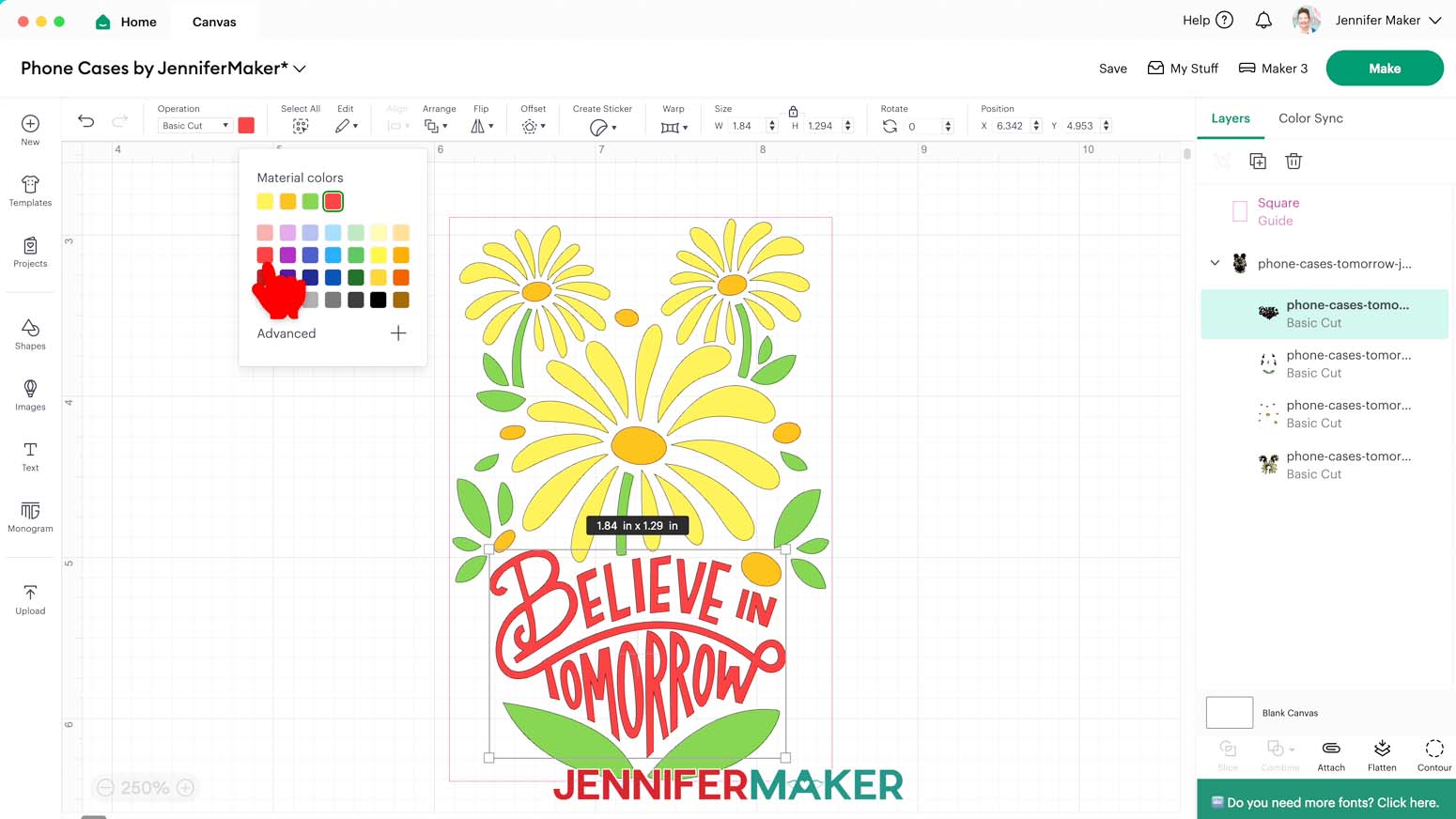Click the Blank Canvas thumbnail
This screenshot has height=819, width=1456.
[x=1229, y=713]
